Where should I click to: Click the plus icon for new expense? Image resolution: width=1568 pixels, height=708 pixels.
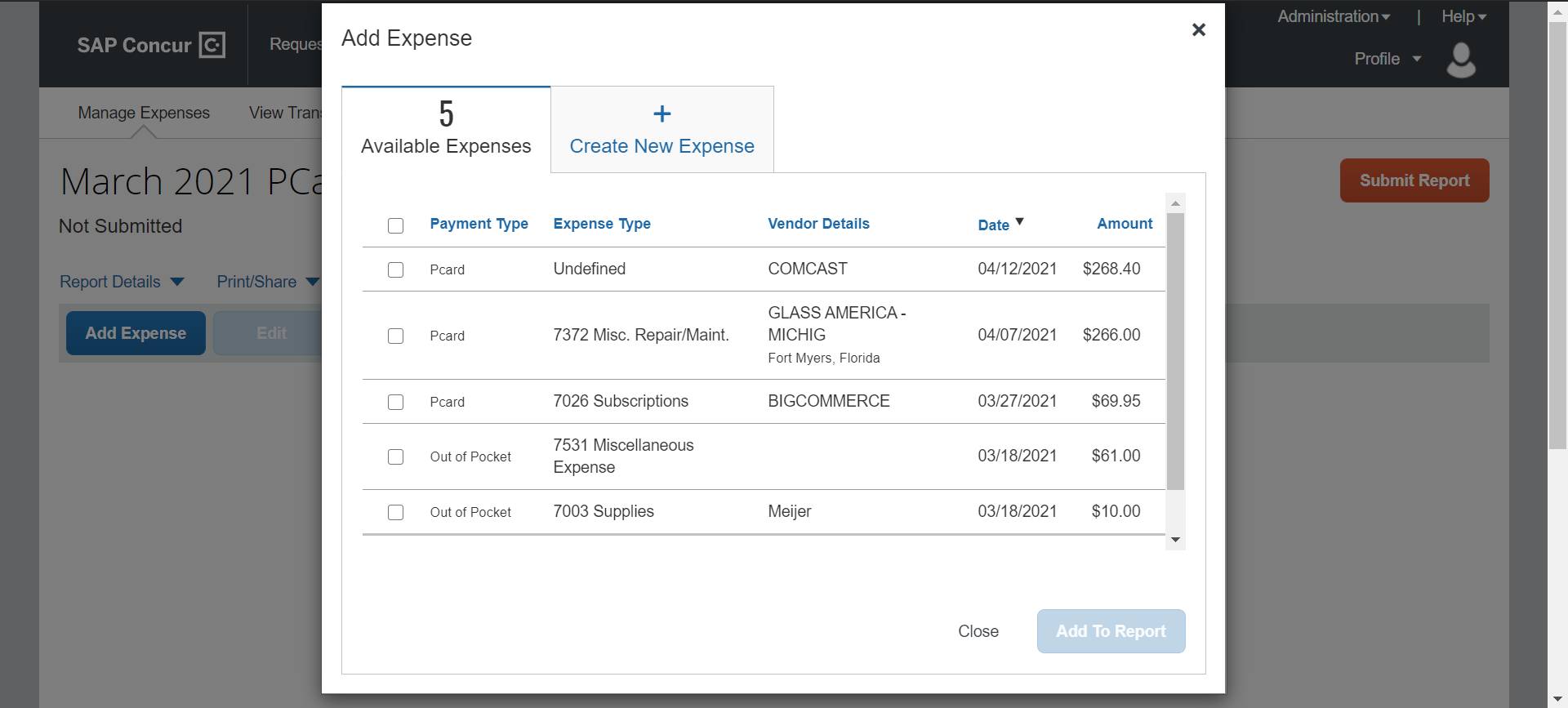click(x=661, y=114)
